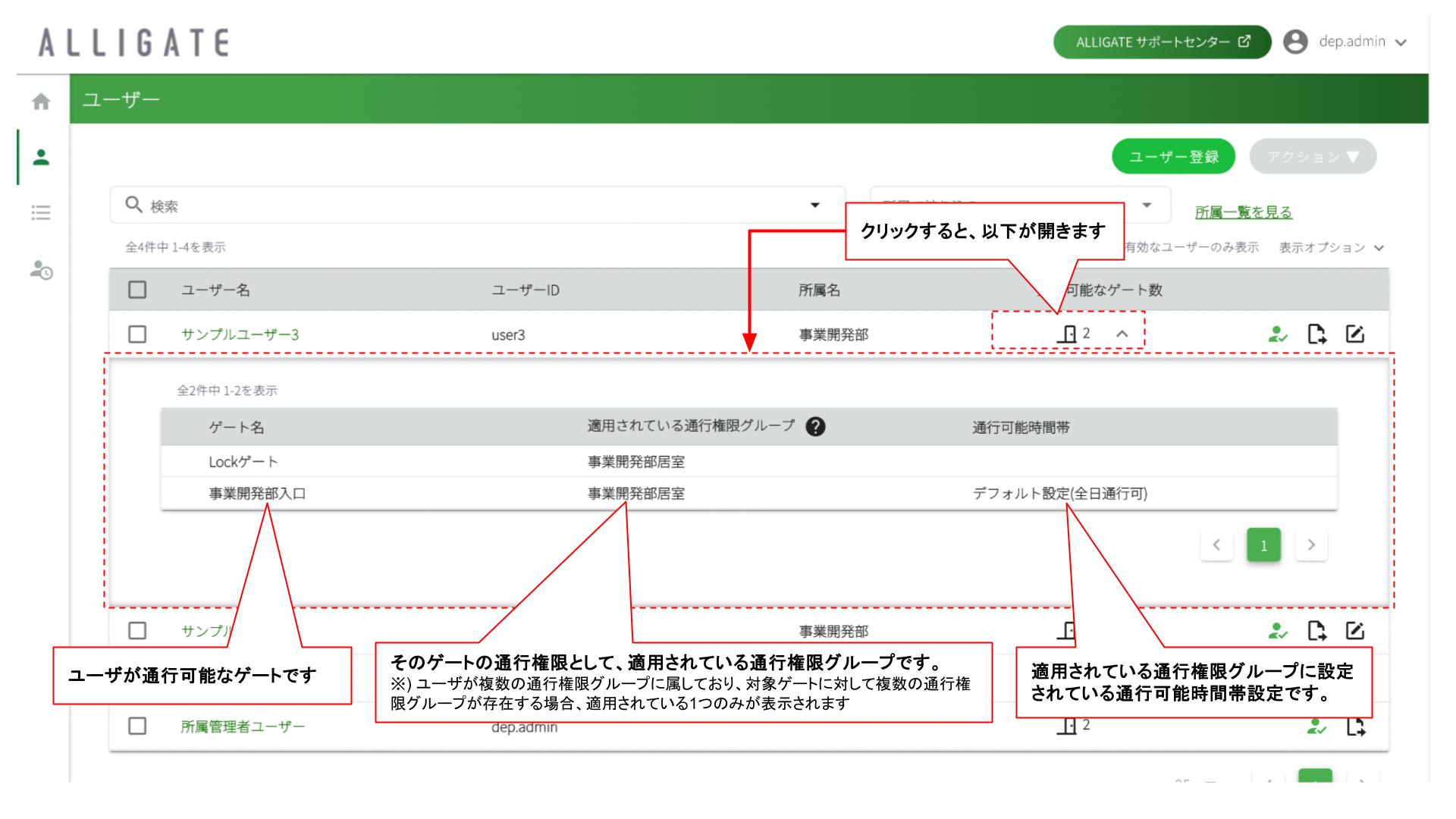The image size is (1456, 819).
Task: Click the user3 ID cell
Action: (508, 334)
